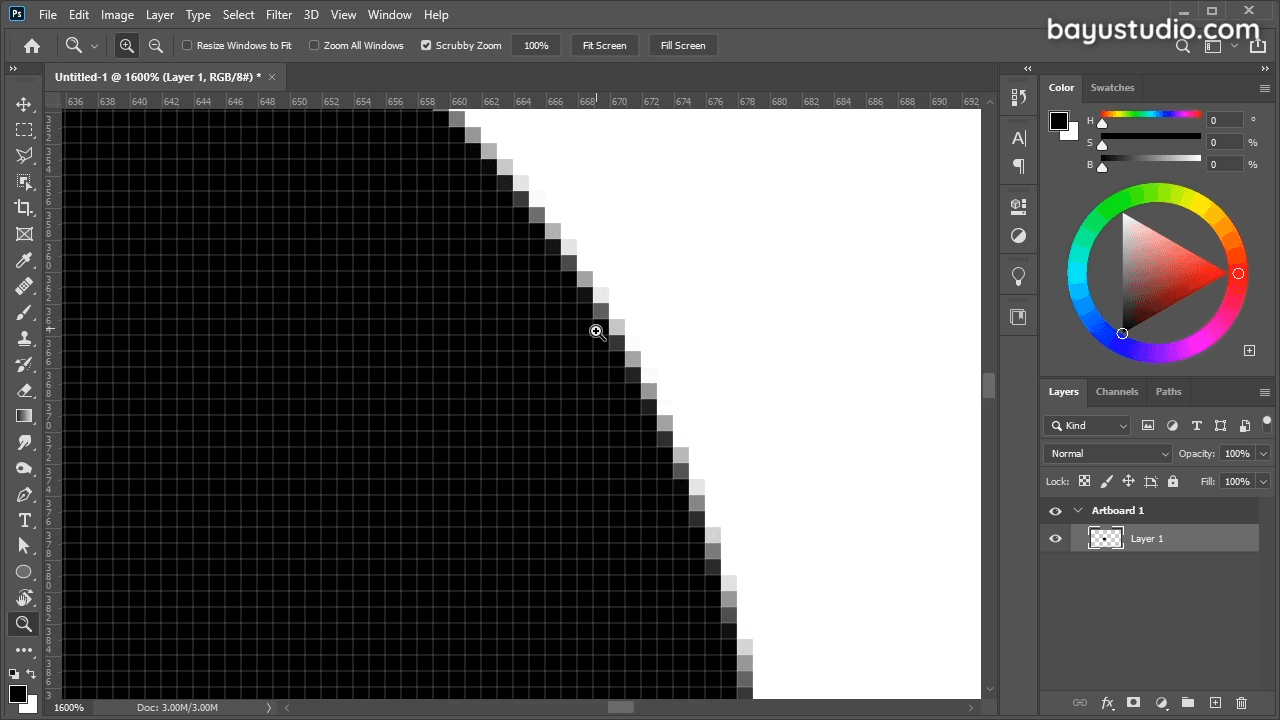1280x720 pixels.
Task: Select the Eraser tool
Action: click(24, 390)
